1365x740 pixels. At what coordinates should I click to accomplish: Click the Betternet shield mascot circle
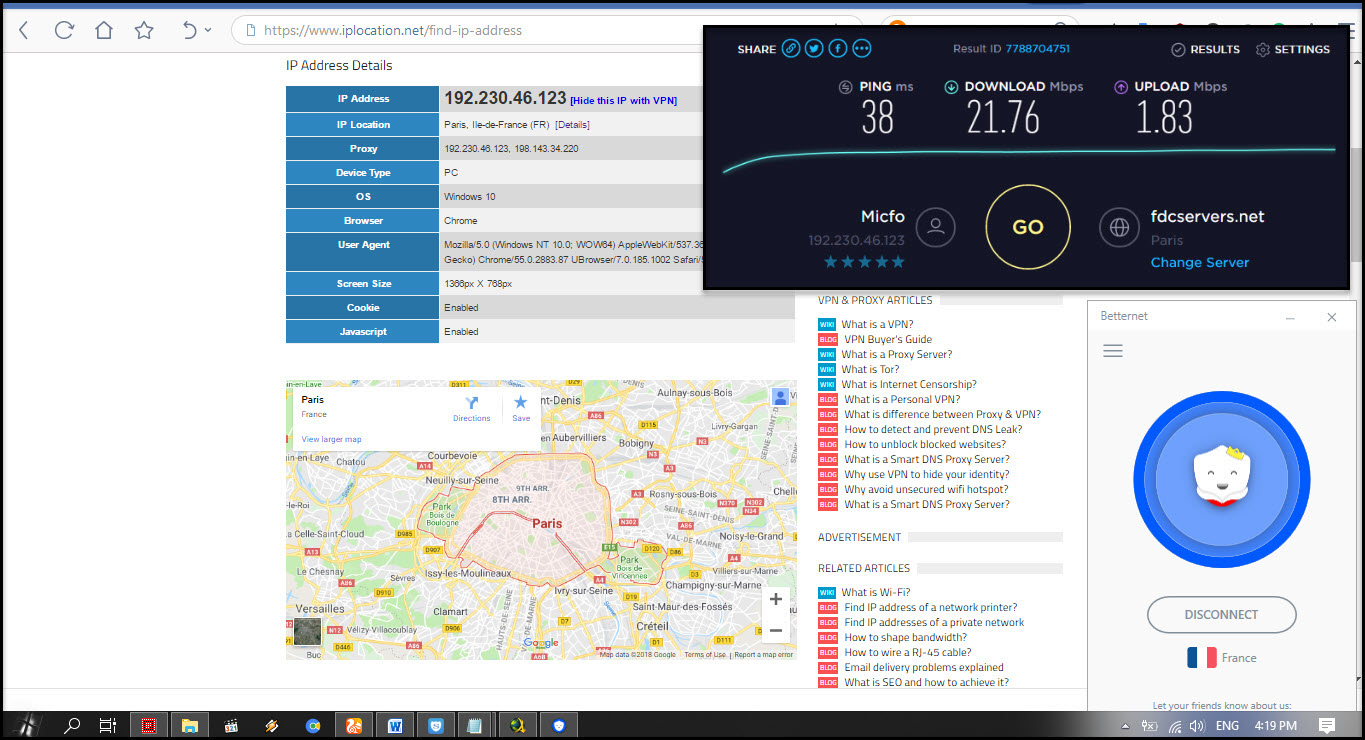tap(1222, 480)
